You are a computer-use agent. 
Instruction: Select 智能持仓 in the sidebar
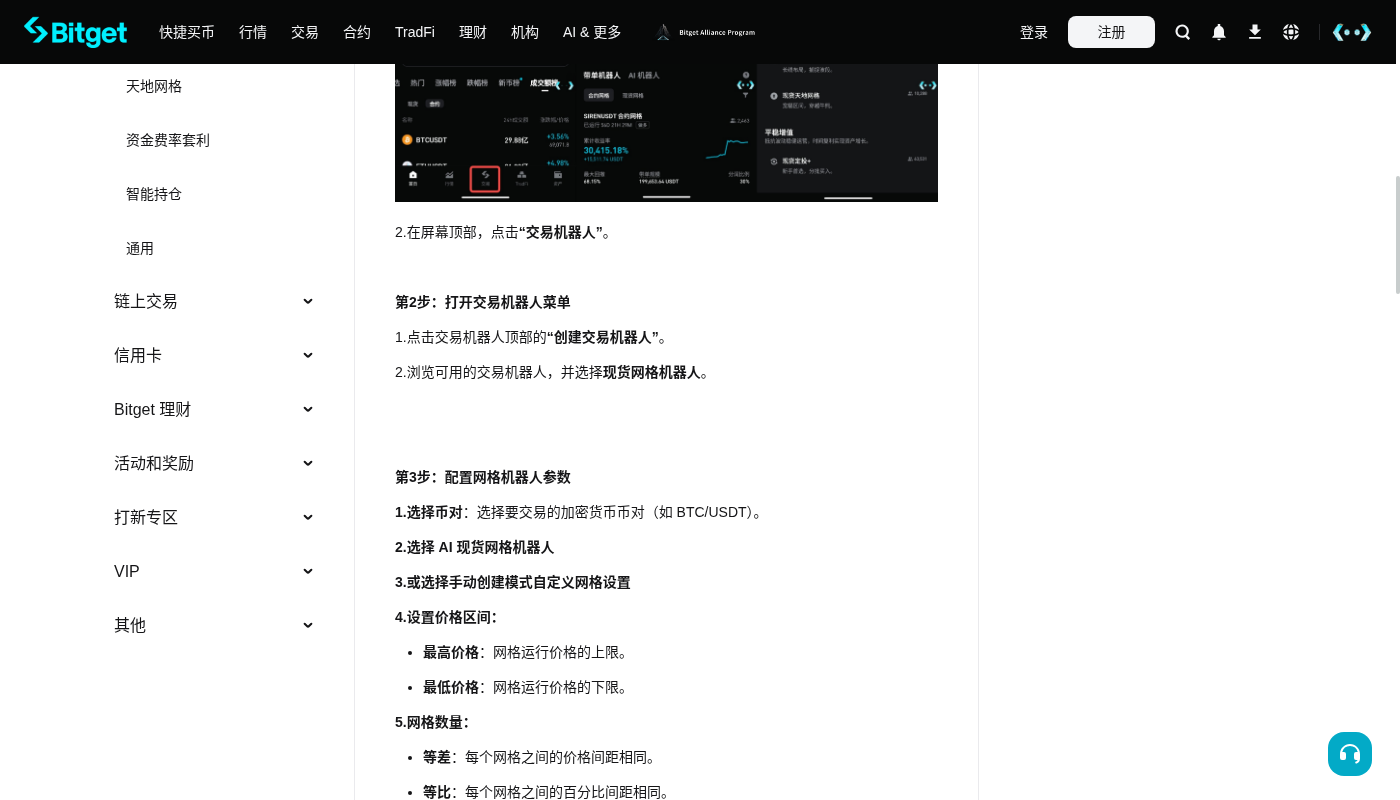coord(154,194)
